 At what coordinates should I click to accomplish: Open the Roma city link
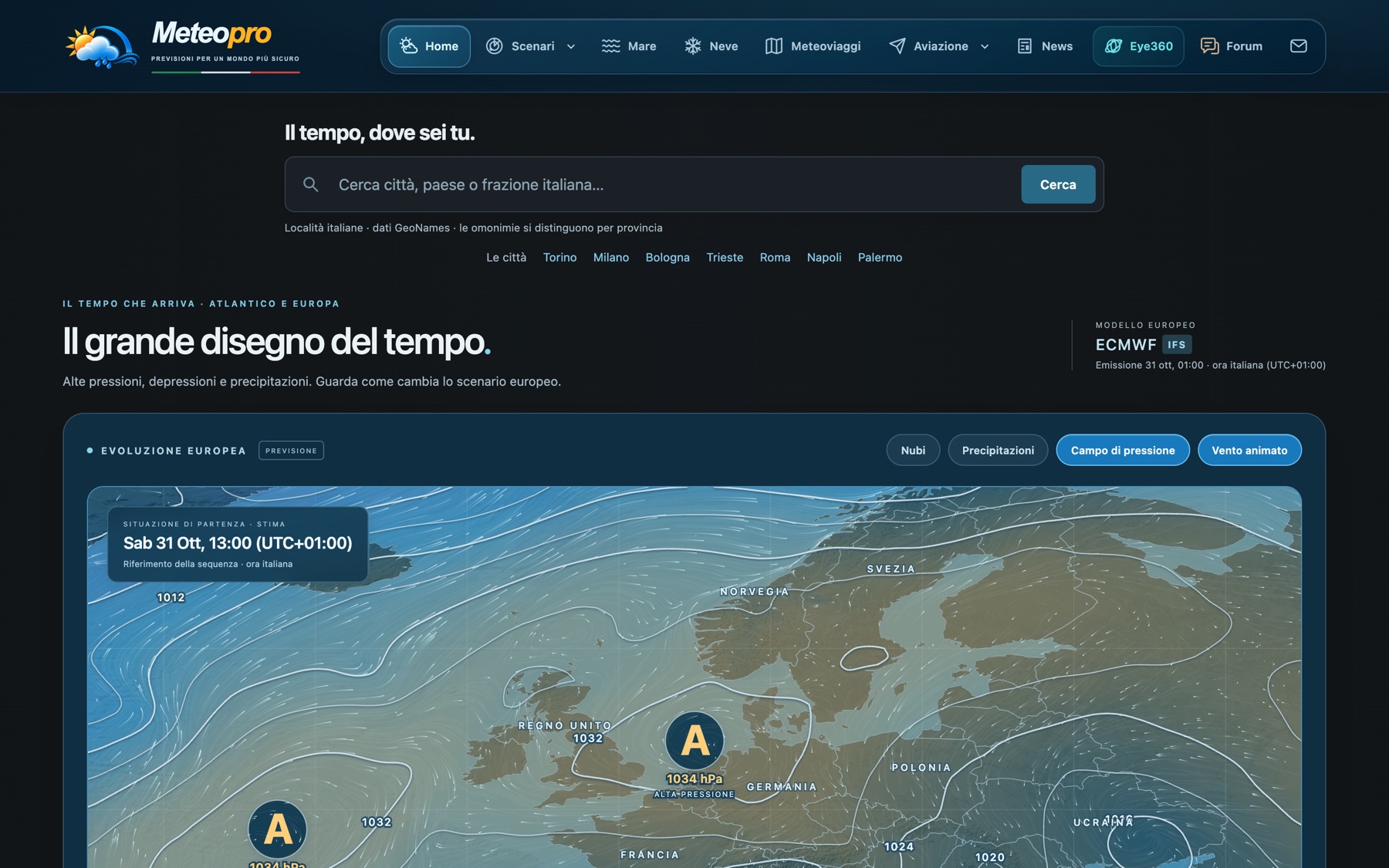tap(775, 258)
